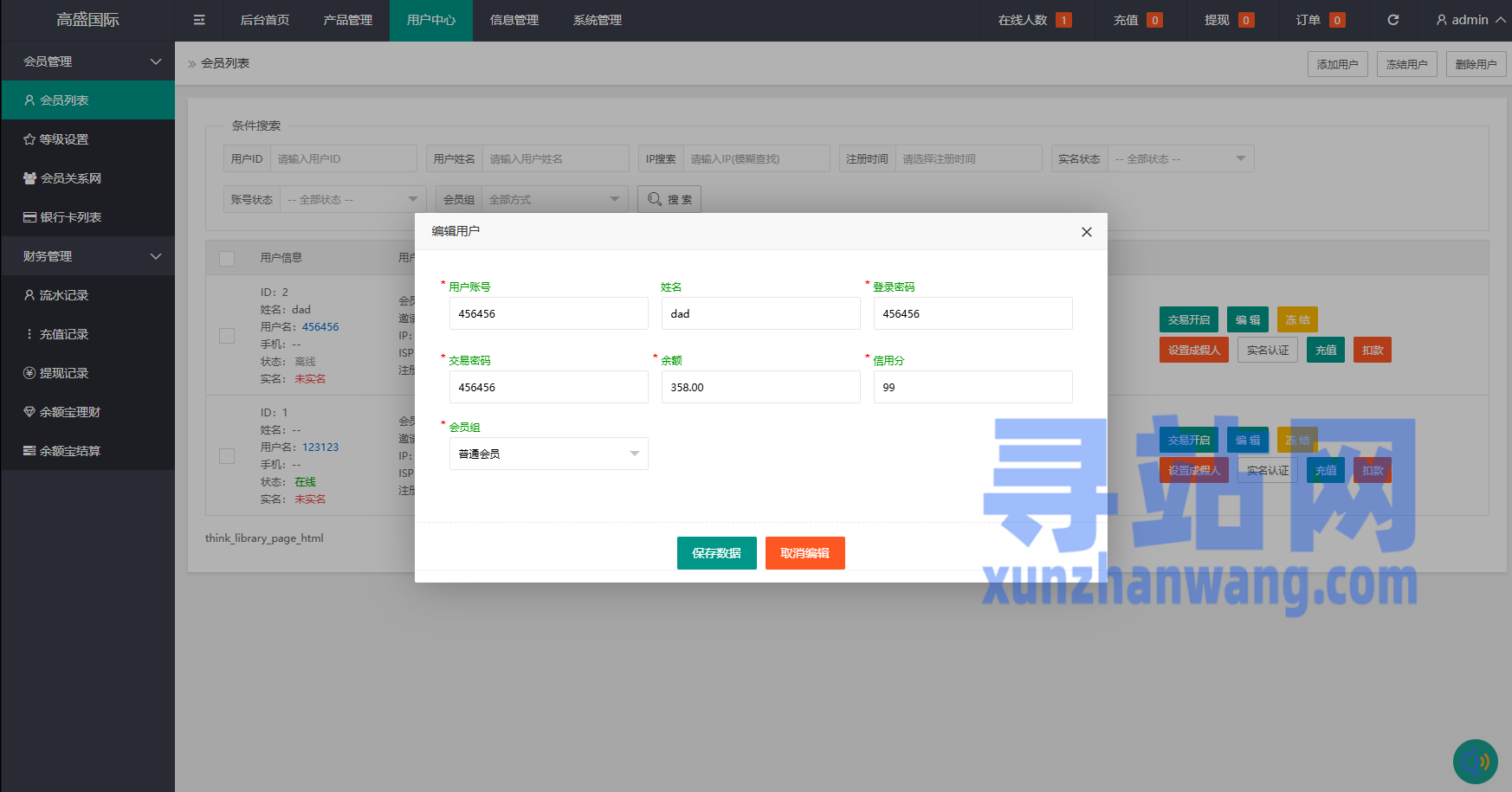Toggle the select-all checkbox in table header

click(x=227, y=258)
